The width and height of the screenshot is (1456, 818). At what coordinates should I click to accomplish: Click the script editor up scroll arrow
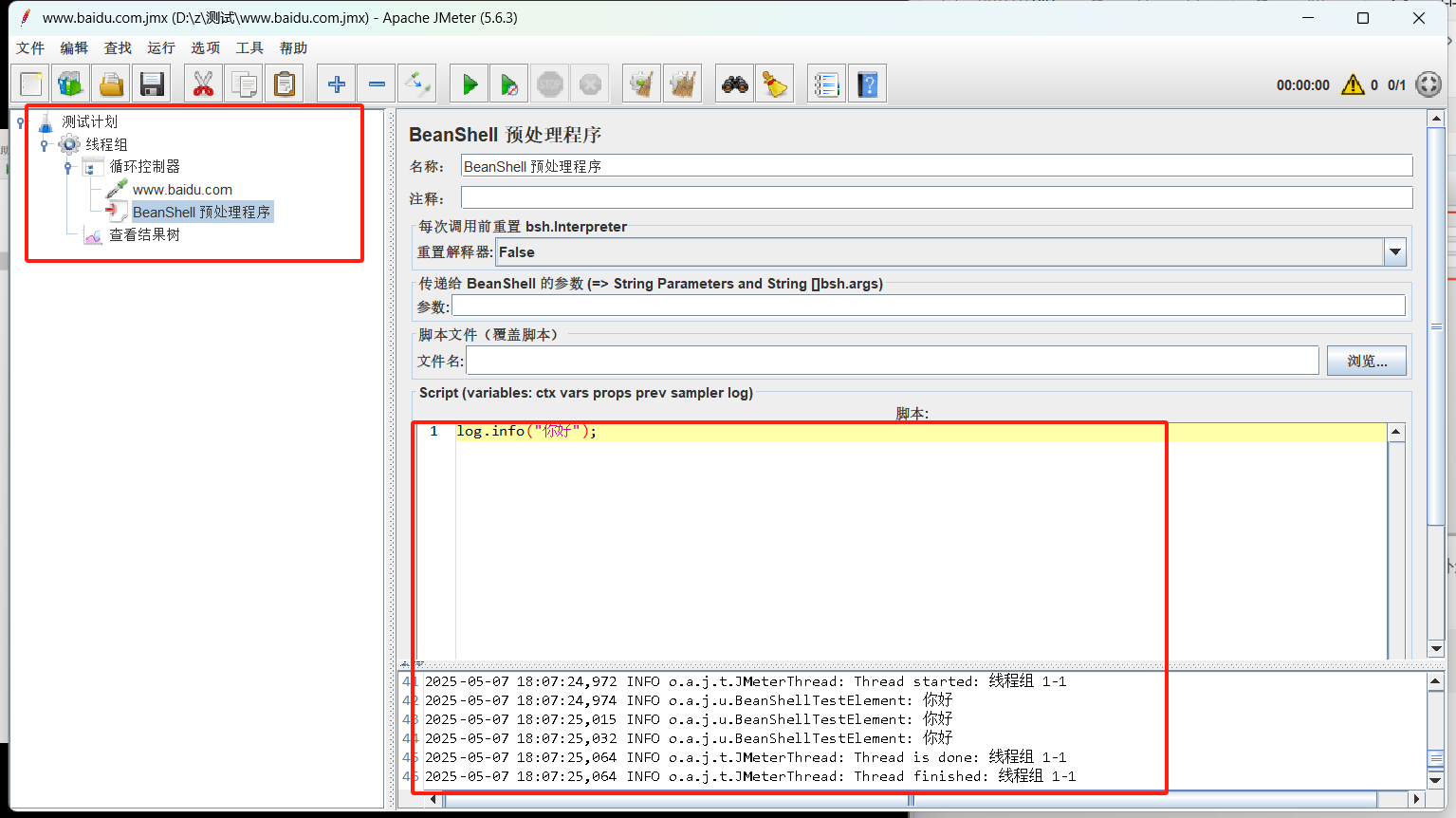pyautogui.click(x=1395, y=432)
